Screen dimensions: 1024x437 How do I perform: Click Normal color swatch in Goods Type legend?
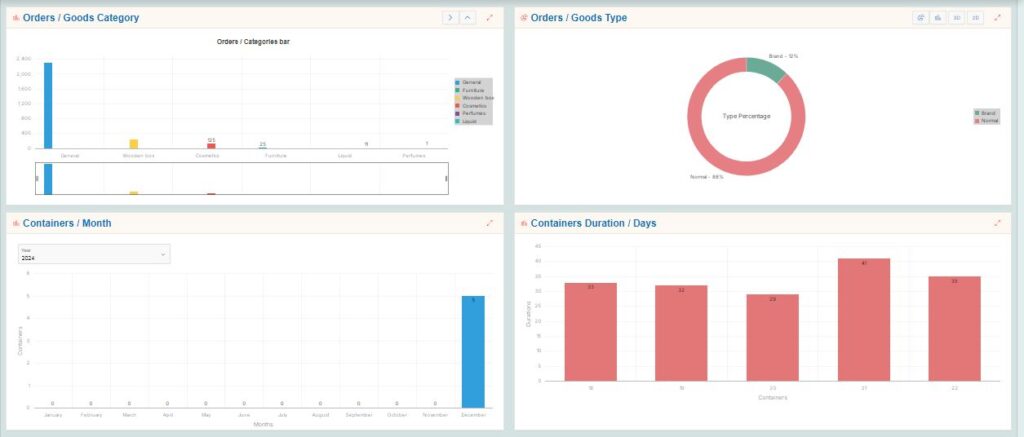tap(977, 119)
